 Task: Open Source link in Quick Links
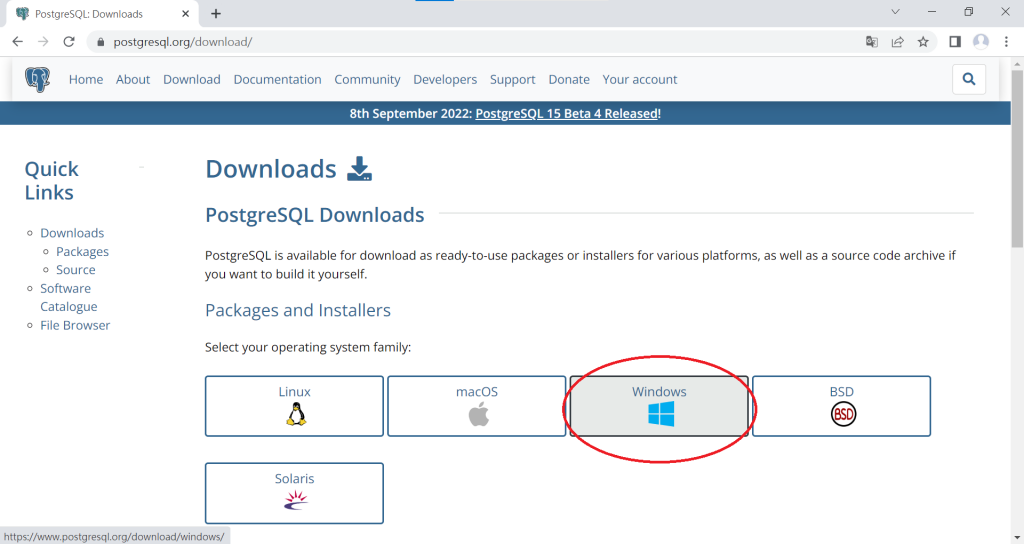(76, 270)
